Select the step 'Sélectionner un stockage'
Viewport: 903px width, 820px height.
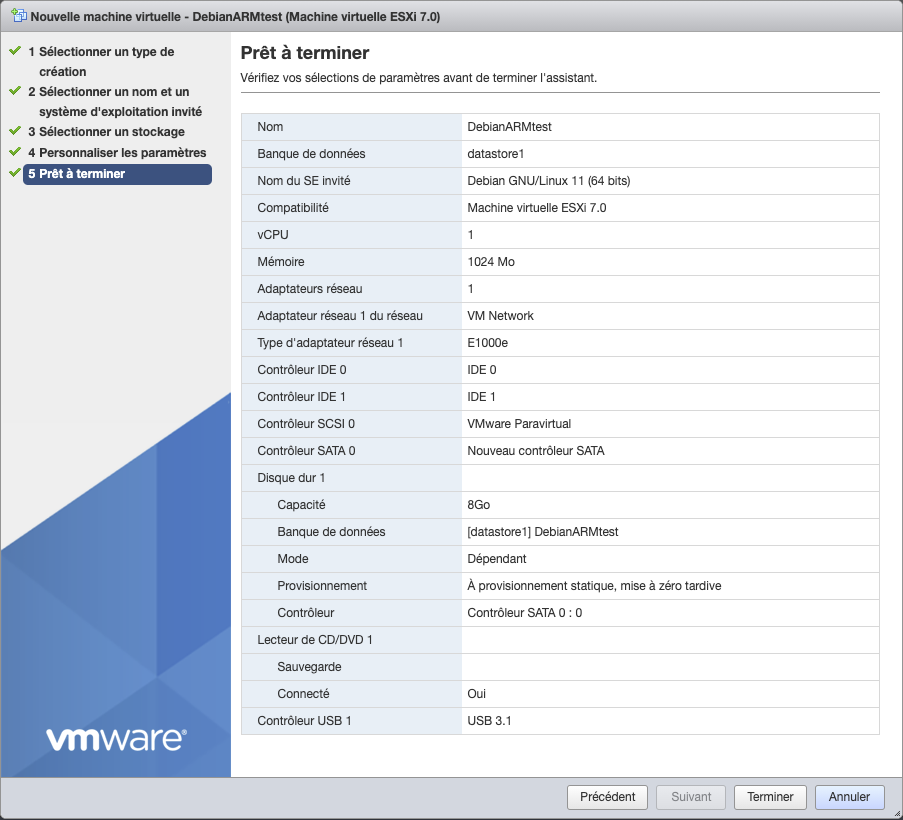(104, 131)
